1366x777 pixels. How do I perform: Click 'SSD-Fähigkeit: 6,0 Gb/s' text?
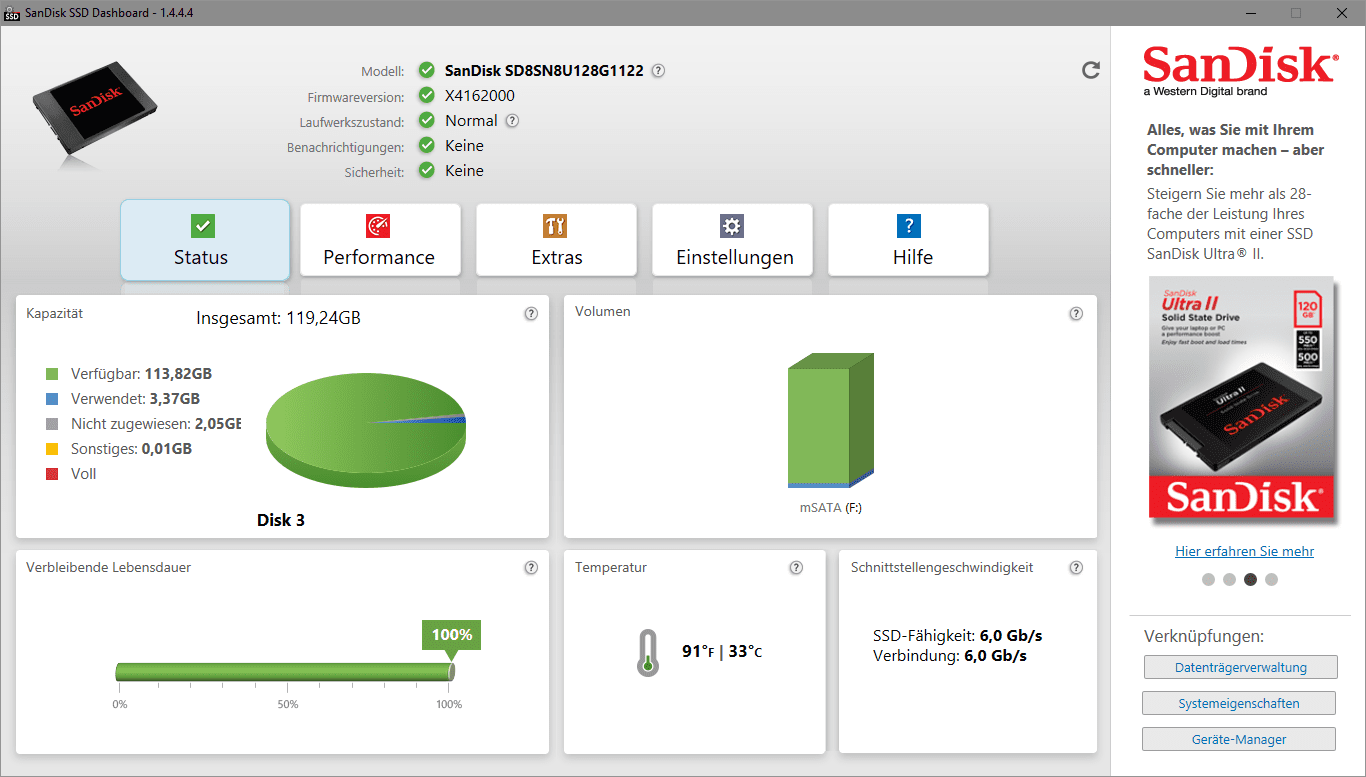[x=958, y=636]
